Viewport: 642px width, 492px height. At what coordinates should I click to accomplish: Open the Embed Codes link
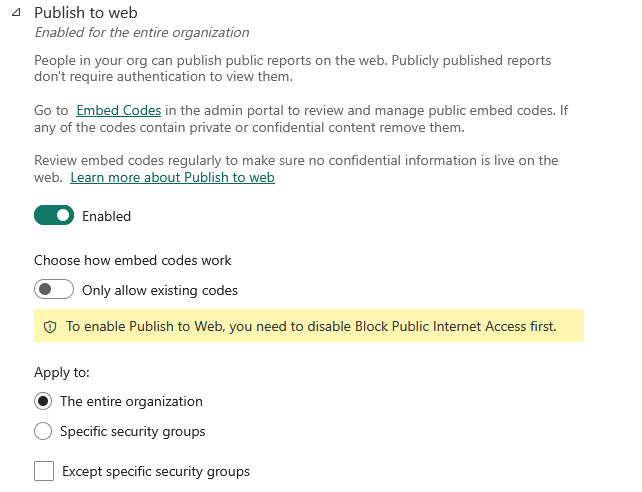118,110
